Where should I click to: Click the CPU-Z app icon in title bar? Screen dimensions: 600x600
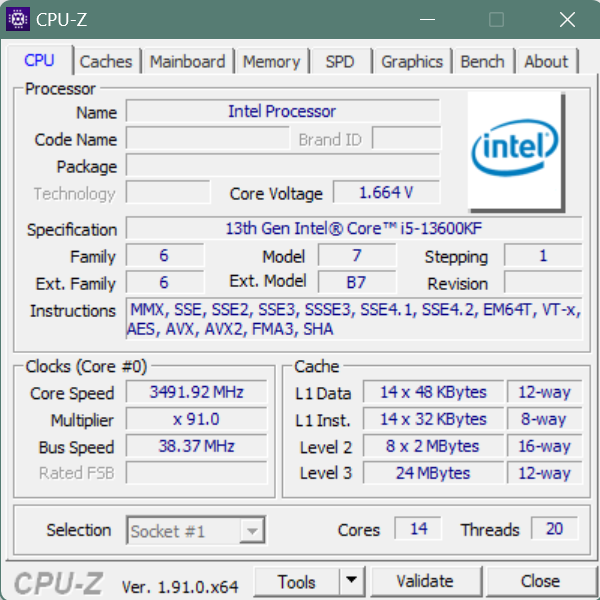18,19
